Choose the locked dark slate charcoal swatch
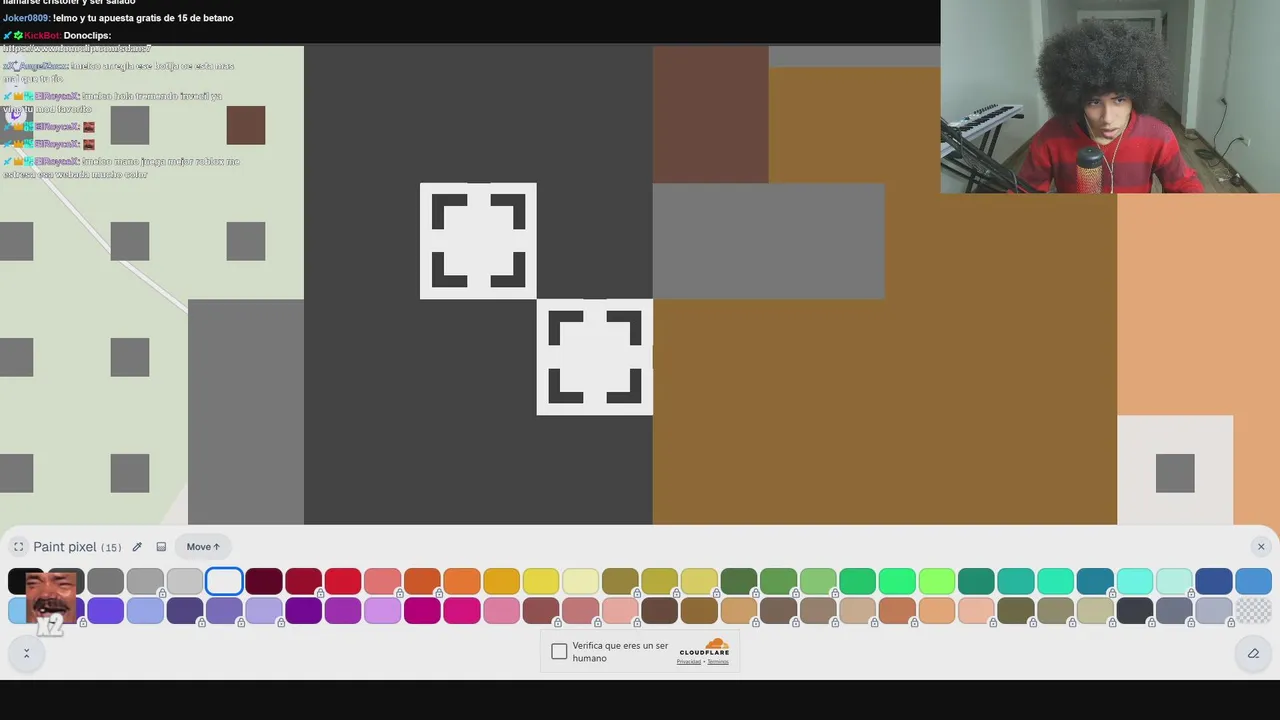Image resolution: width=1280 pixels, height=720 pixels. tap(1135, 610)
